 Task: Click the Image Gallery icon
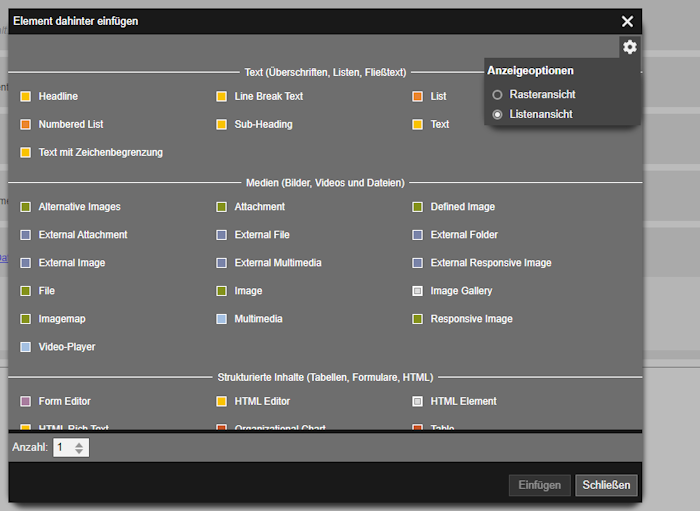coord(417,291)
